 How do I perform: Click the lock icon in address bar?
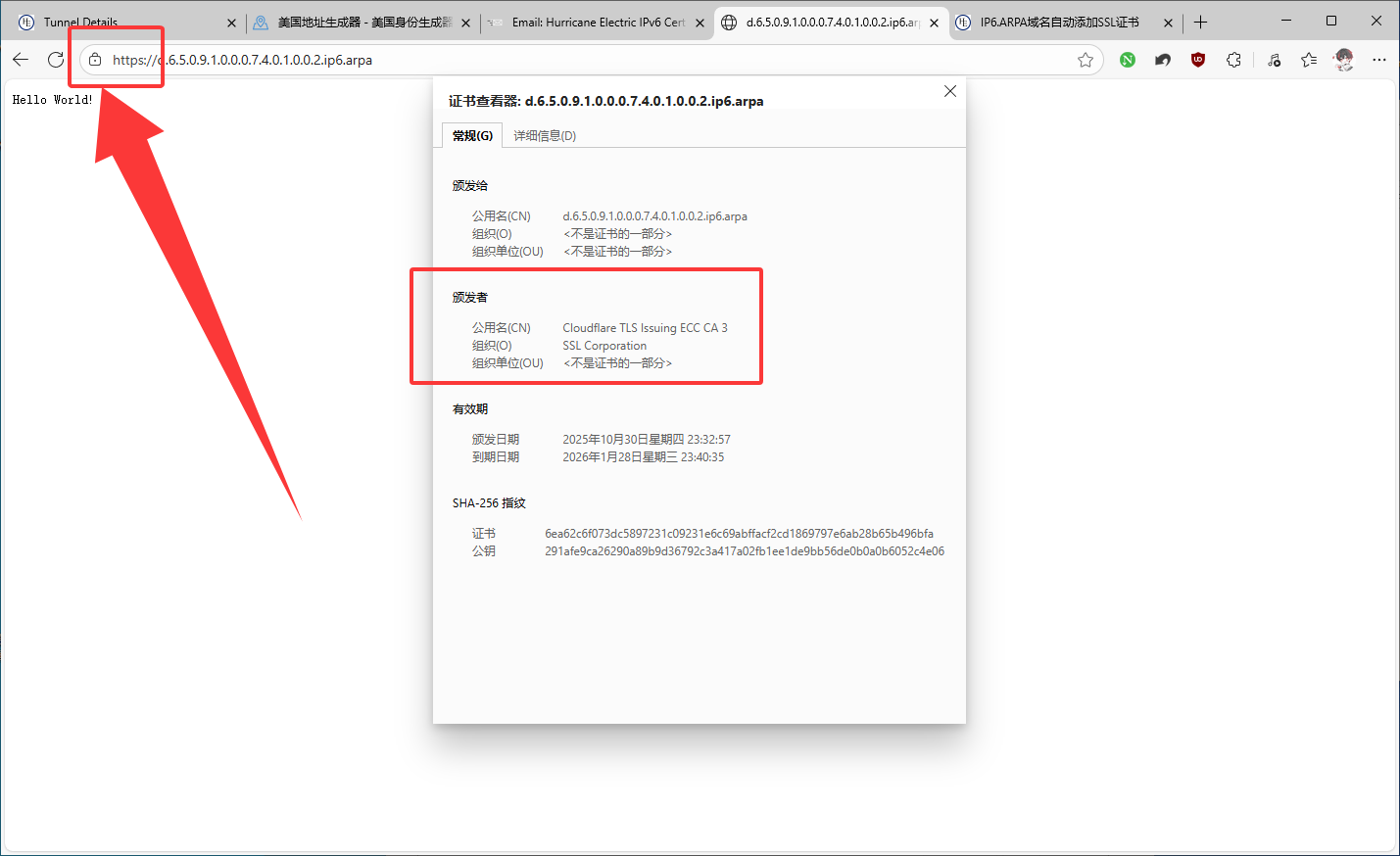(95, 60)
